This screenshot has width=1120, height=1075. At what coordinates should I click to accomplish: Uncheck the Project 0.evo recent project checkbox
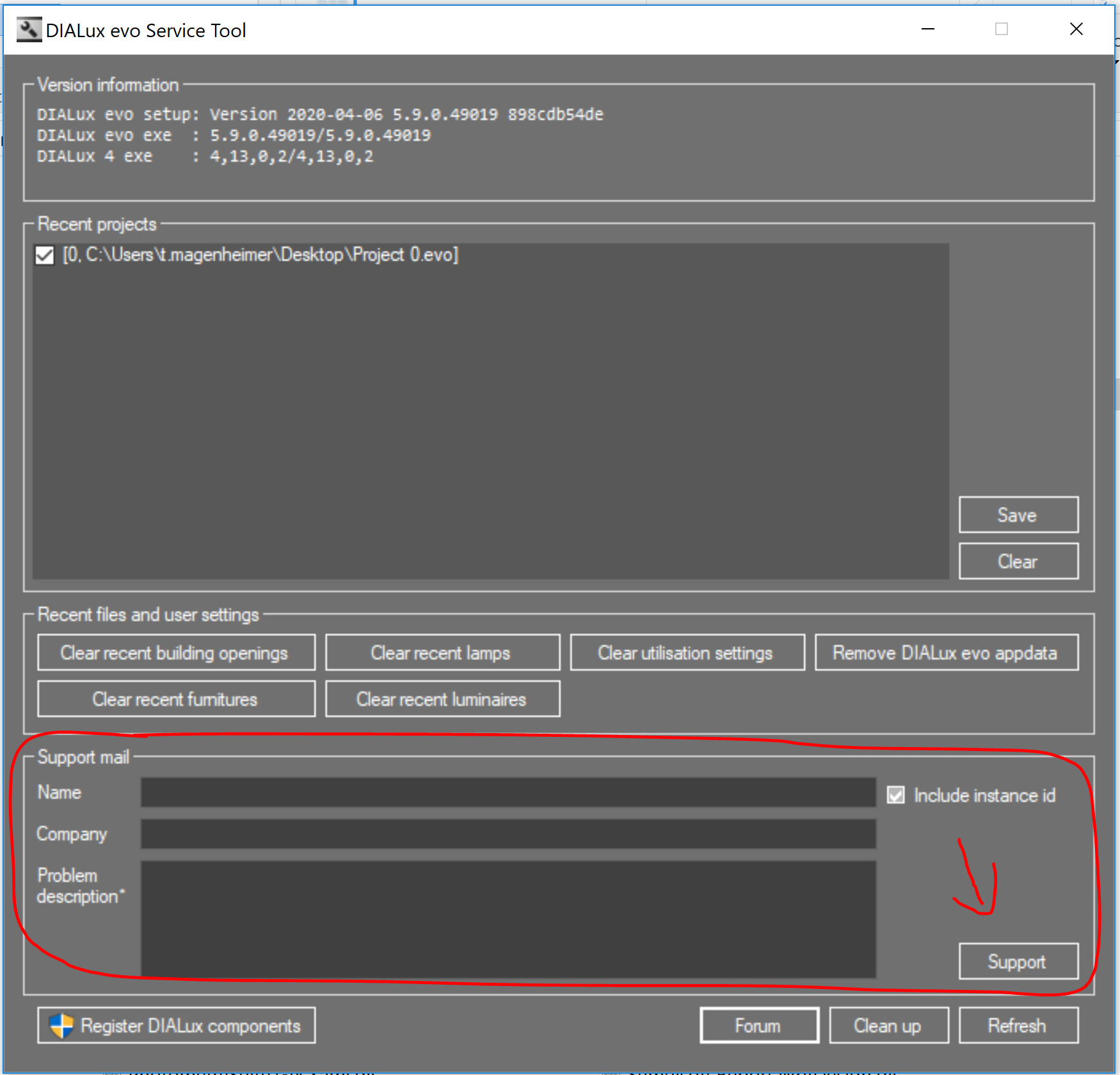45,255
